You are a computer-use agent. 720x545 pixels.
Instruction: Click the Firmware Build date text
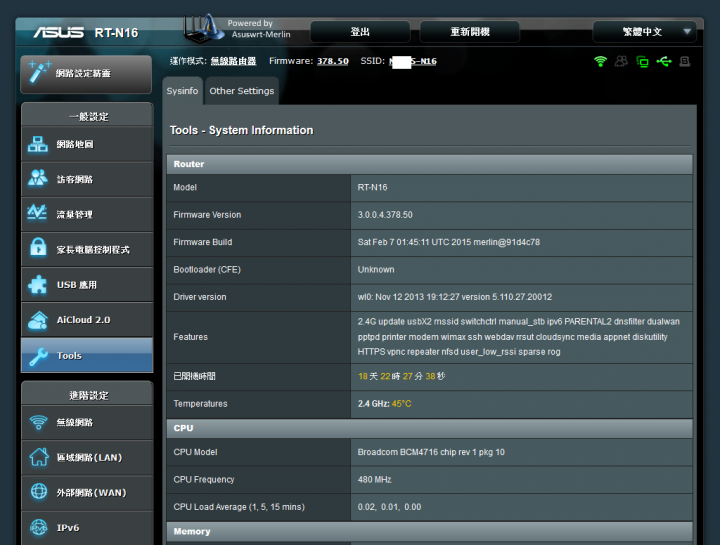pos(449,242)
